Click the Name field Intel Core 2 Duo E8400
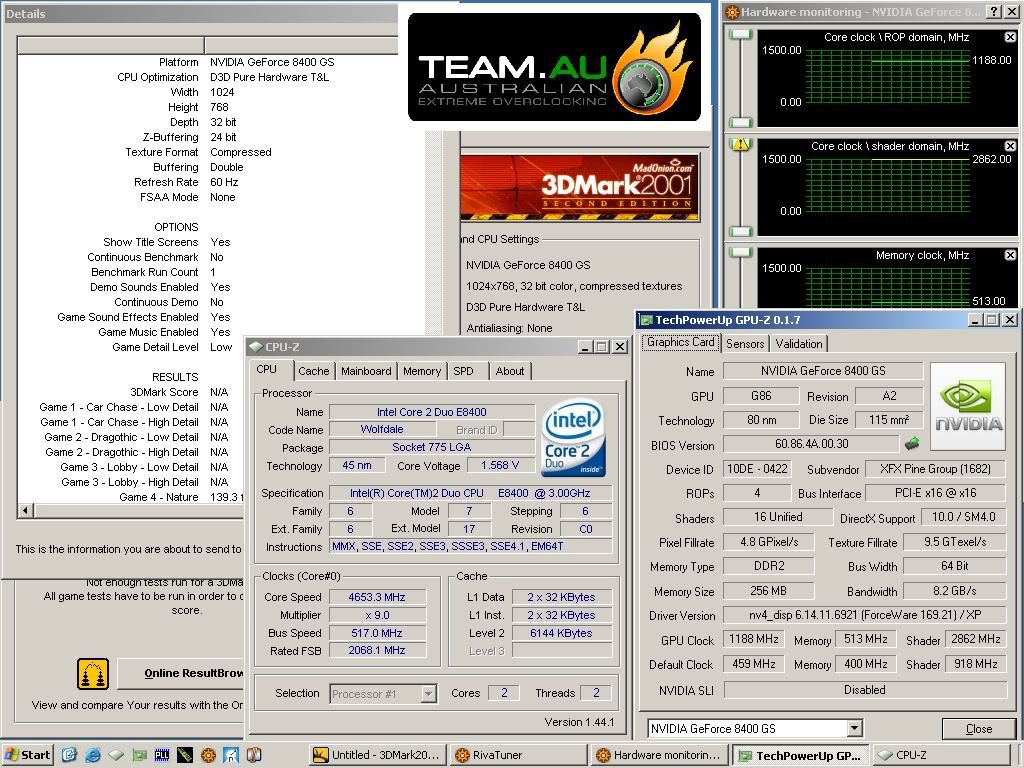Image resolution: width=1024 pixels, height=768 pixels. pyautogui.click(x=432, y=412)
